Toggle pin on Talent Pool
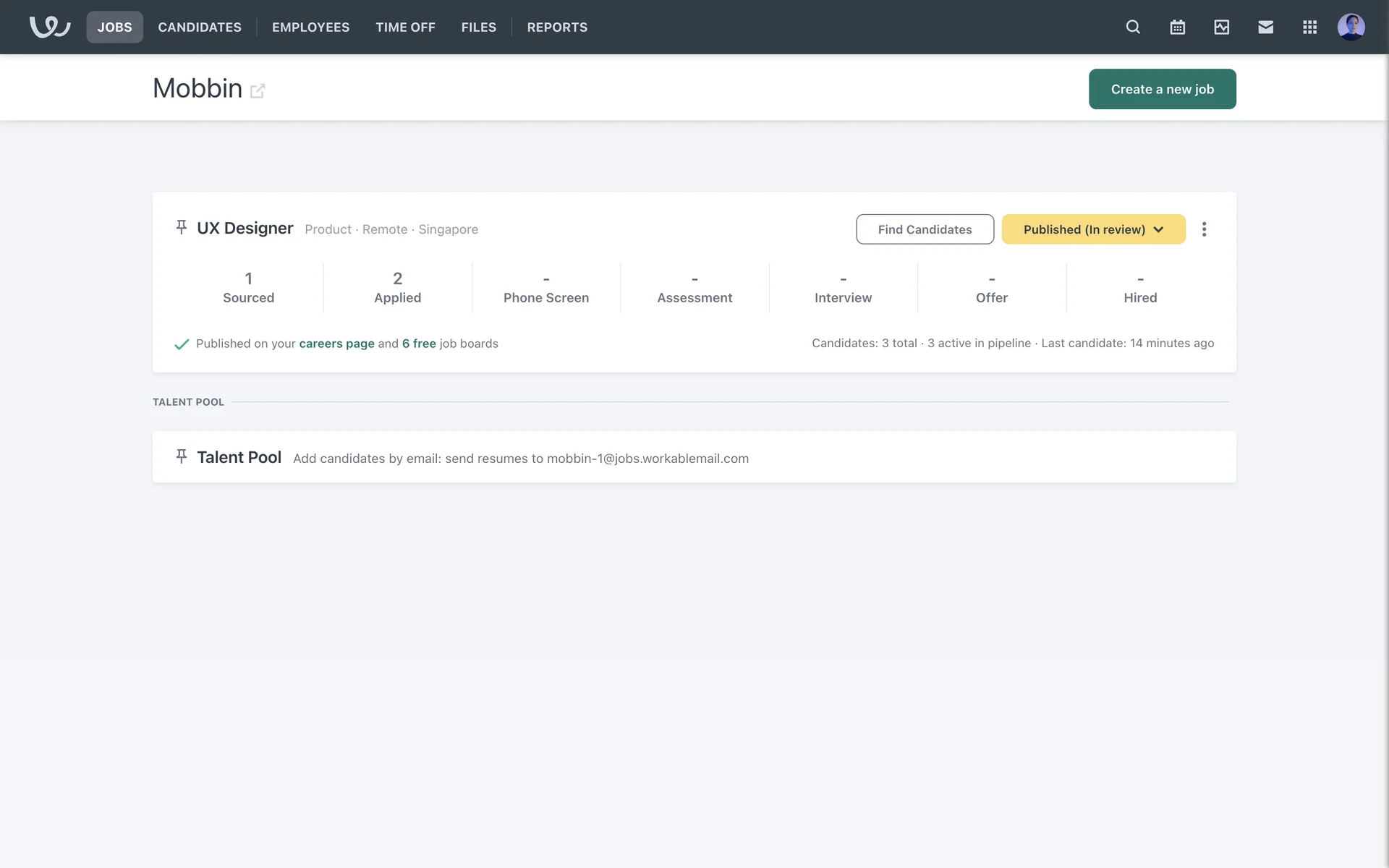Image resolution: width=1389 pixels, height=868 pixels. tap(182, 456)
